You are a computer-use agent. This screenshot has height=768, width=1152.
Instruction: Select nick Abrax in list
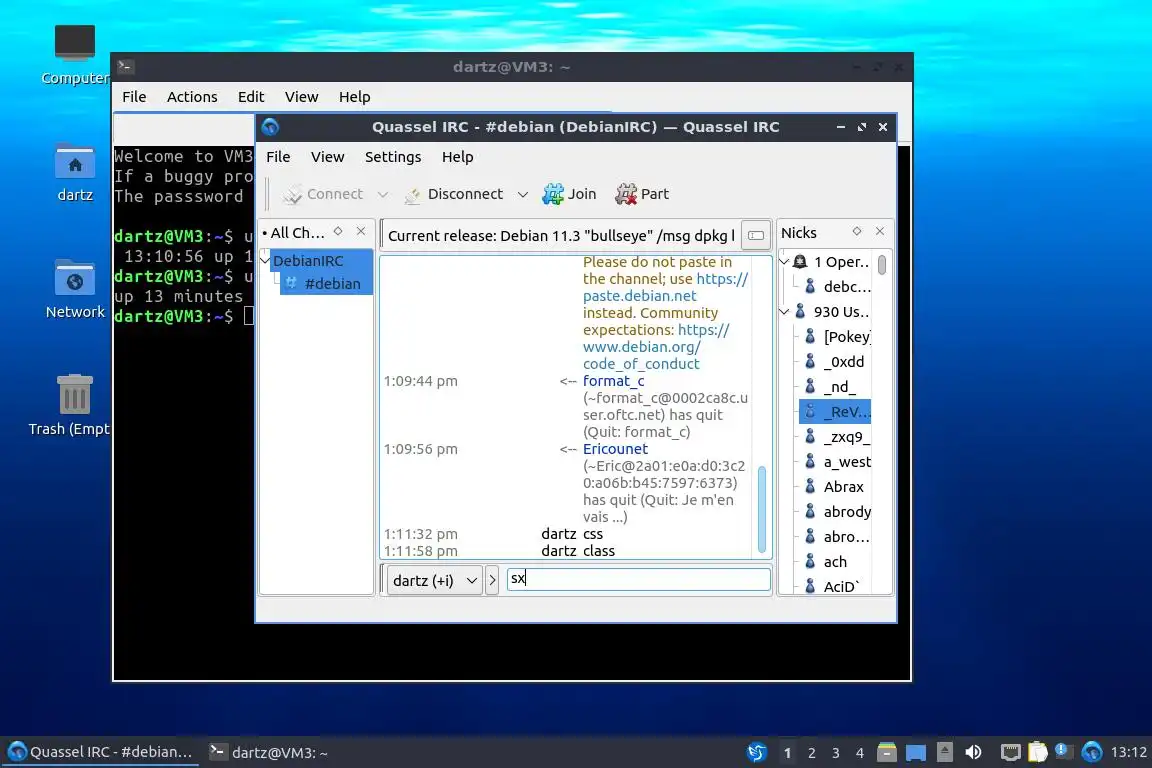pos(835,487)
